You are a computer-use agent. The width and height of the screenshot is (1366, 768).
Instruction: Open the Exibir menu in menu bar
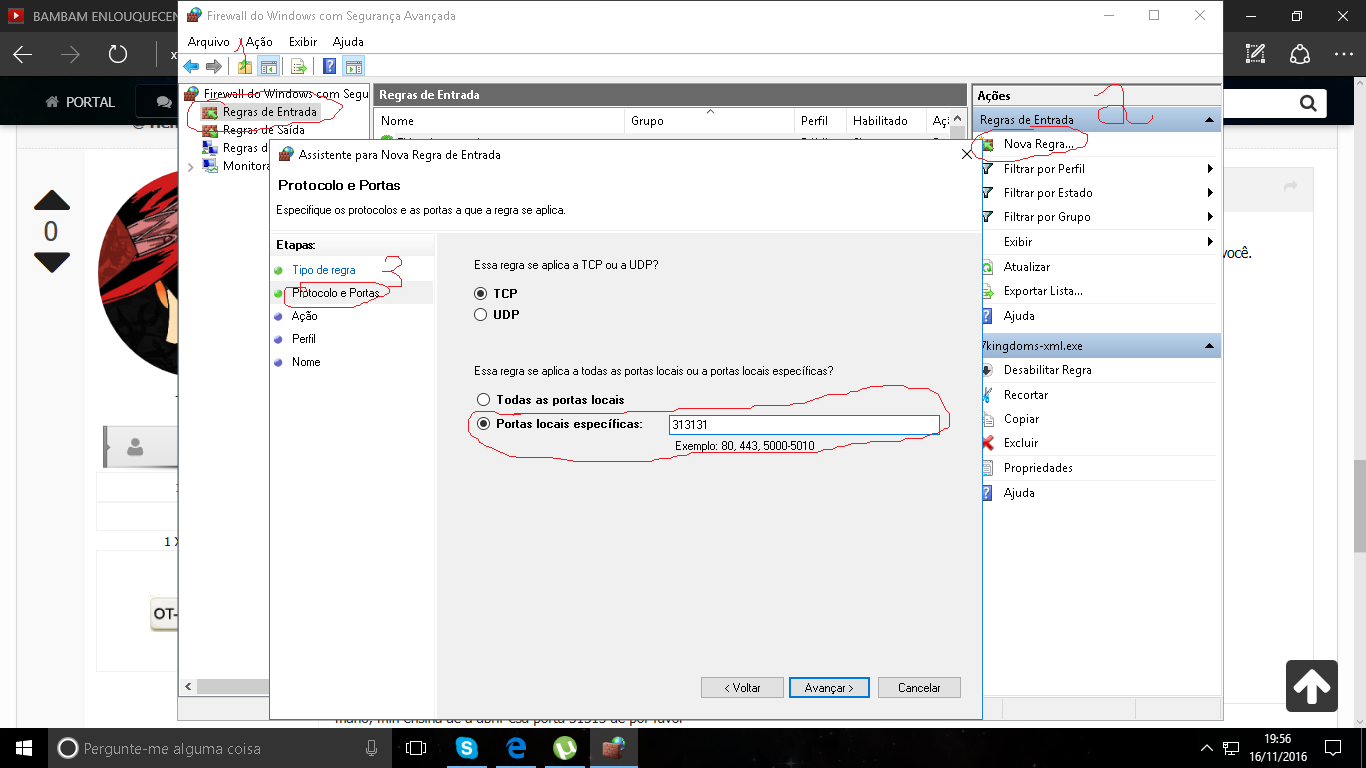click(303, 42)
